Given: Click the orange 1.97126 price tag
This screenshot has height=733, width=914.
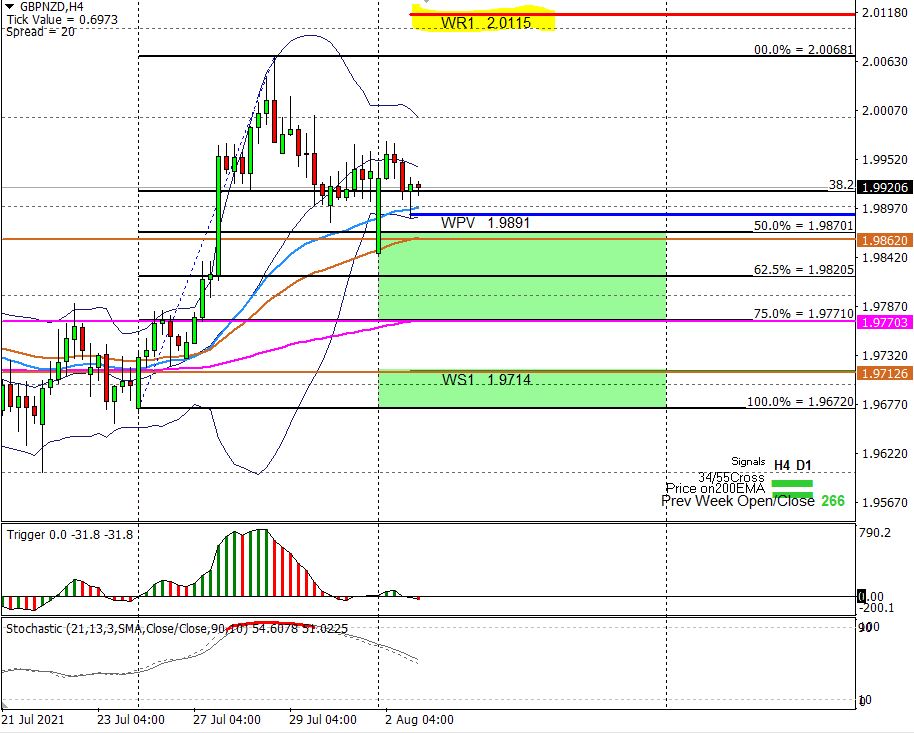Looking at the screenshot, I should 884,373.
